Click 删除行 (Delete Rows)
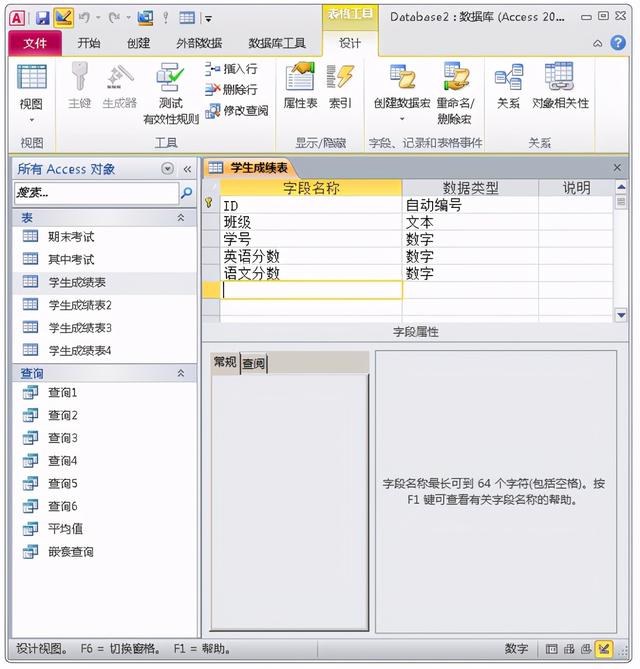Viewport: 640px width, 669px height. 231,90
